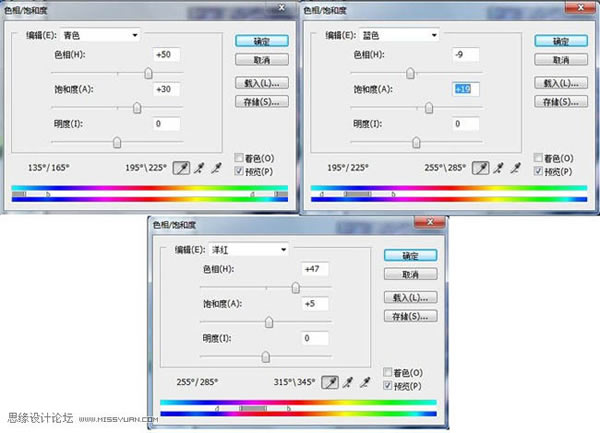
Task: Click 取消 in the Blue (蓝色) dialog
Action: 561,60
